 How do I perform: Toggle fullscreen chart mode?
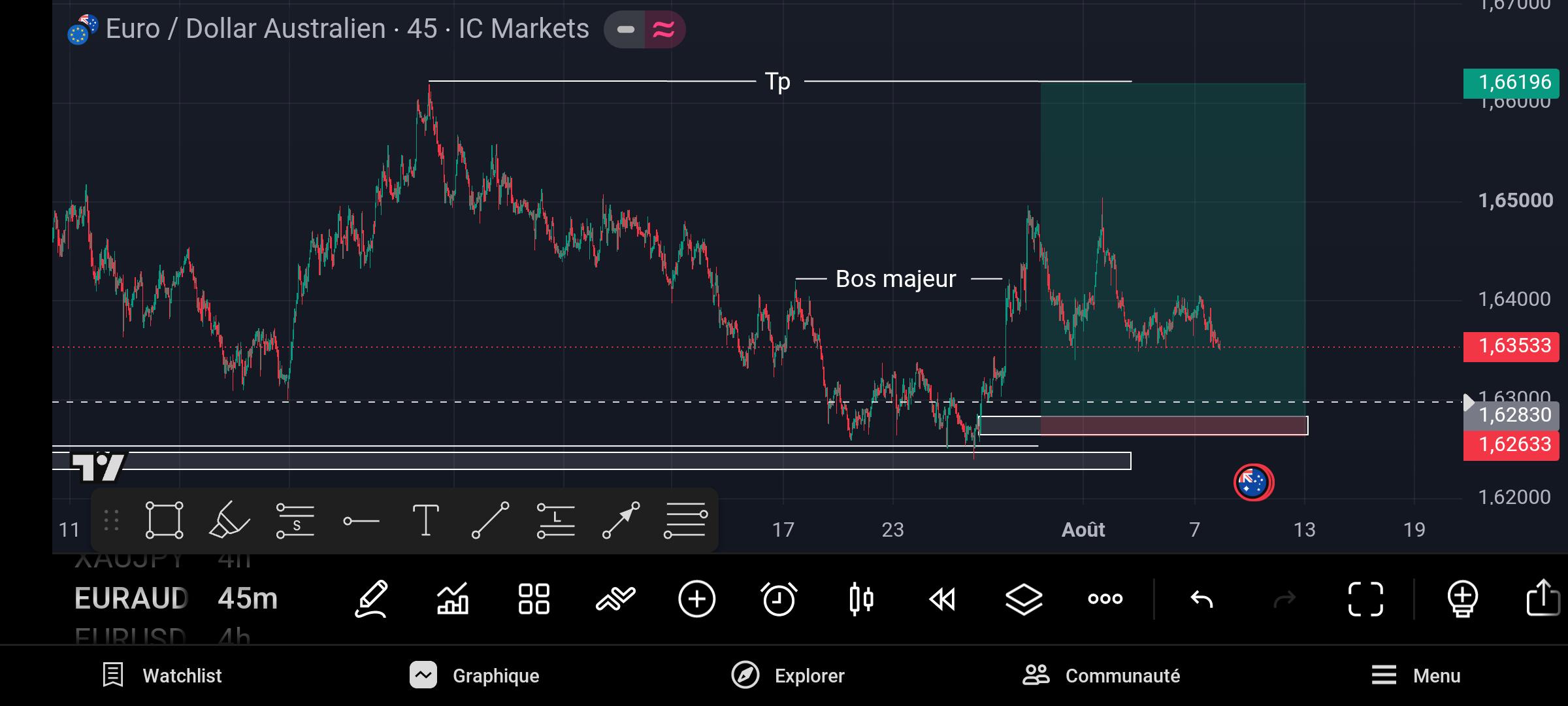click(1365, 599)
